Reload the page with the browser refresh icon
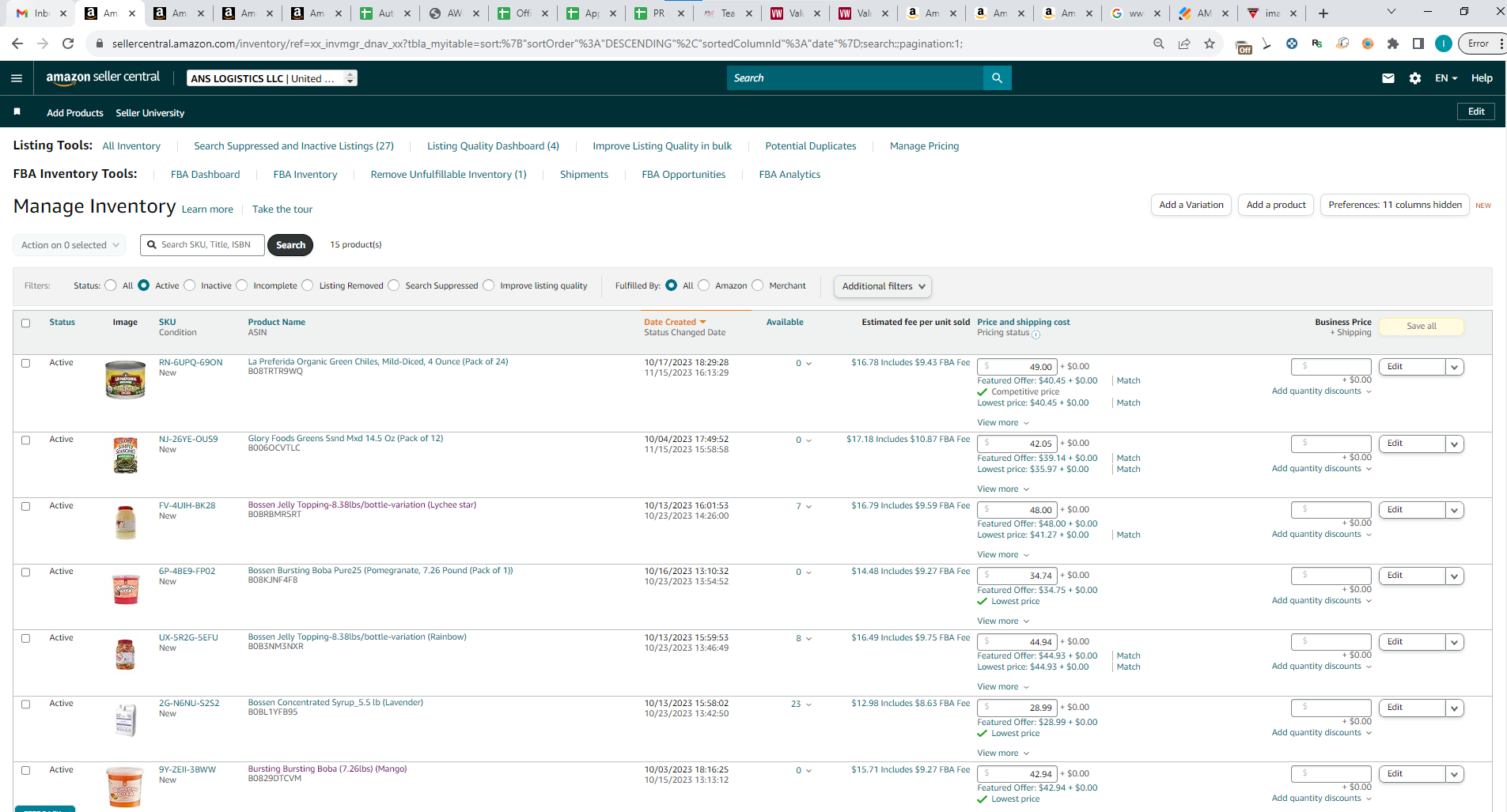Screen dimensions: 1507x812 click(68, 43)
